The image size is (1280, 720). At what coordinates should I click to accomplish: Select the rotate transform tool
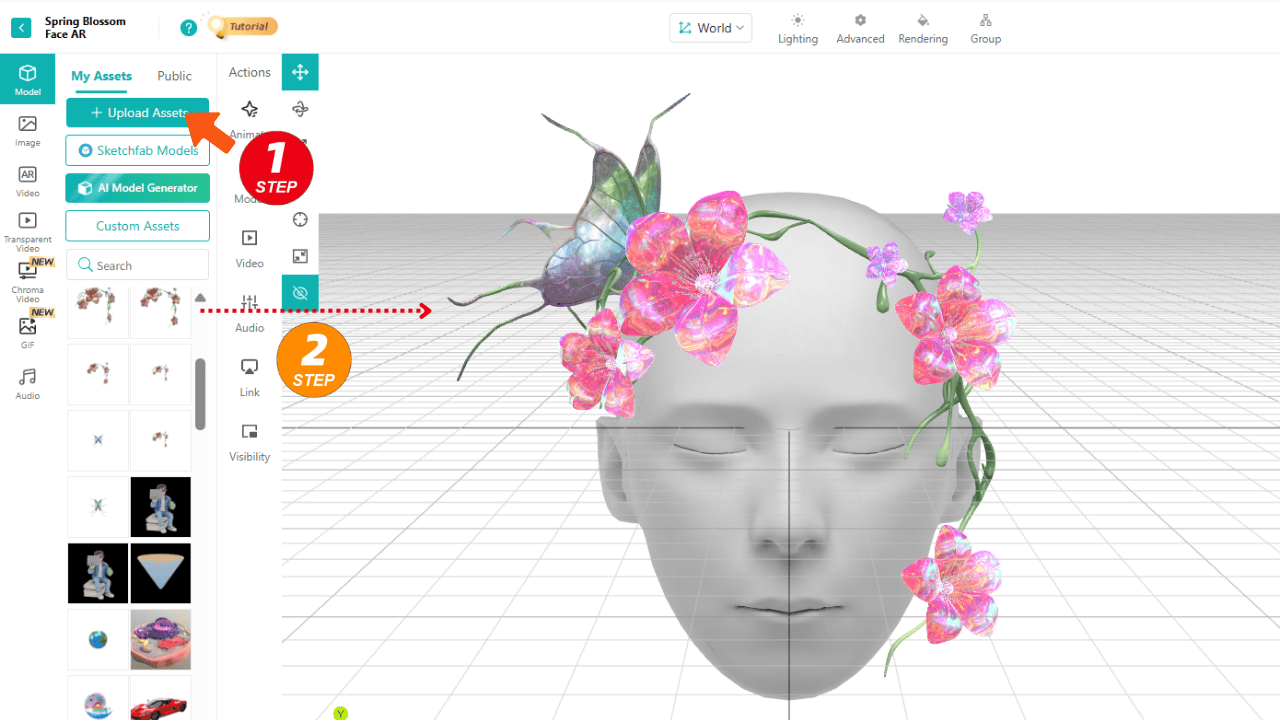pos(300,109)
